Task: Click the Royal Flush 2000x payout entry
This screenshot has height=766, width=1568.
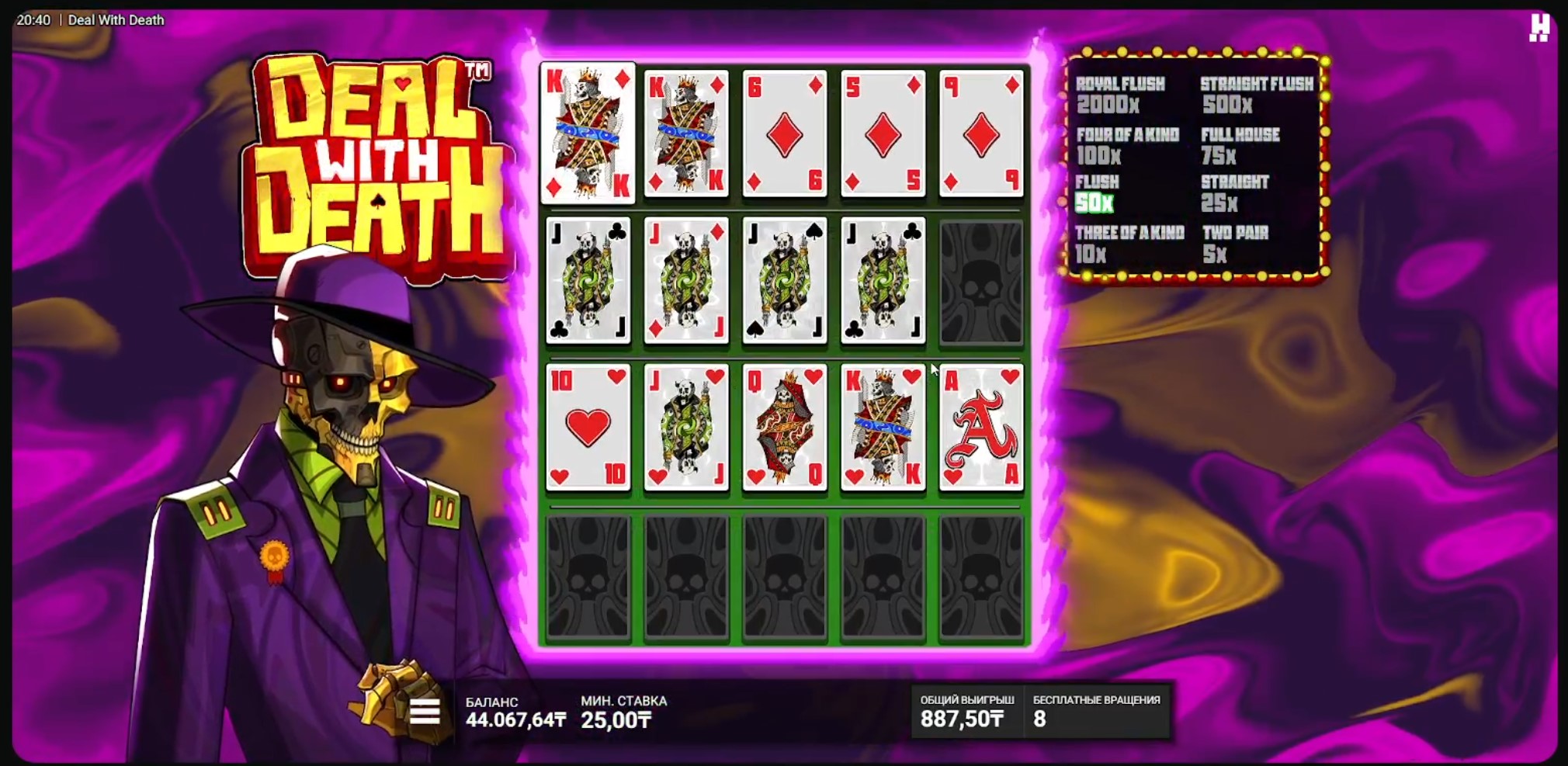Action: tap(1120, 95)
